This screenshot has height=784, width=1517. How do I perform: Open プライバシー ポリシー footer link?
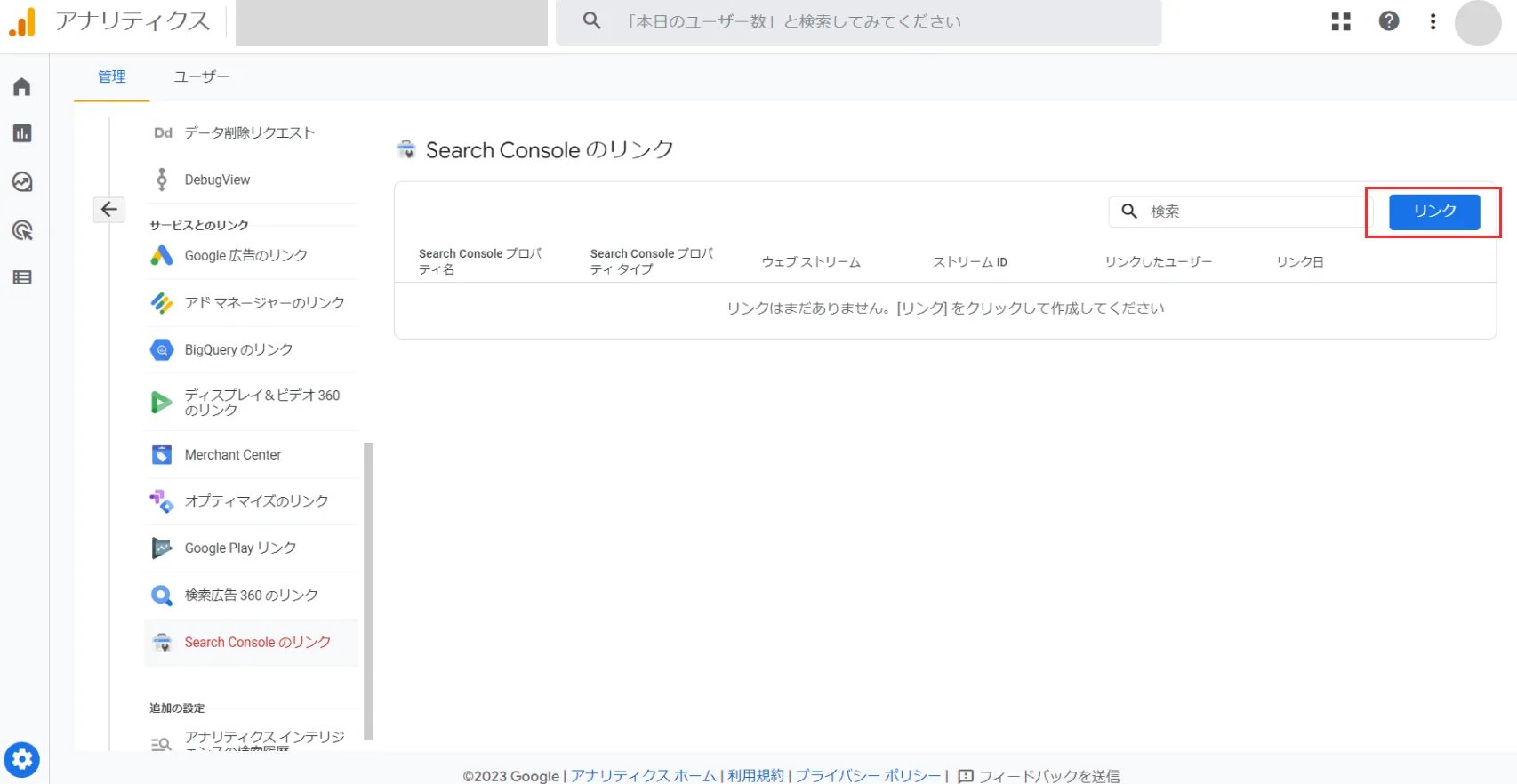click(x=868, y=776)
